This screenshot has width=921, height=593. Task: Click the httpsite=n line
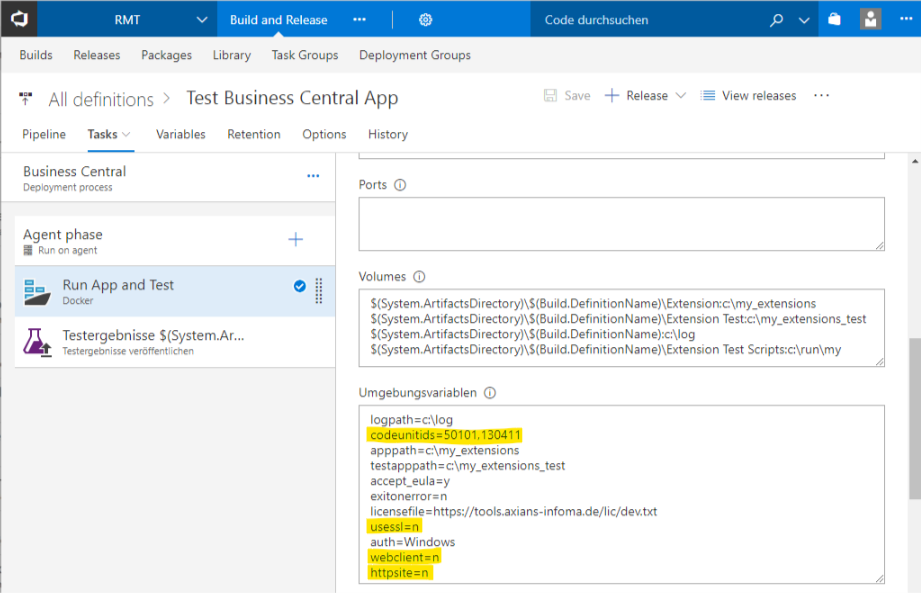399,572
